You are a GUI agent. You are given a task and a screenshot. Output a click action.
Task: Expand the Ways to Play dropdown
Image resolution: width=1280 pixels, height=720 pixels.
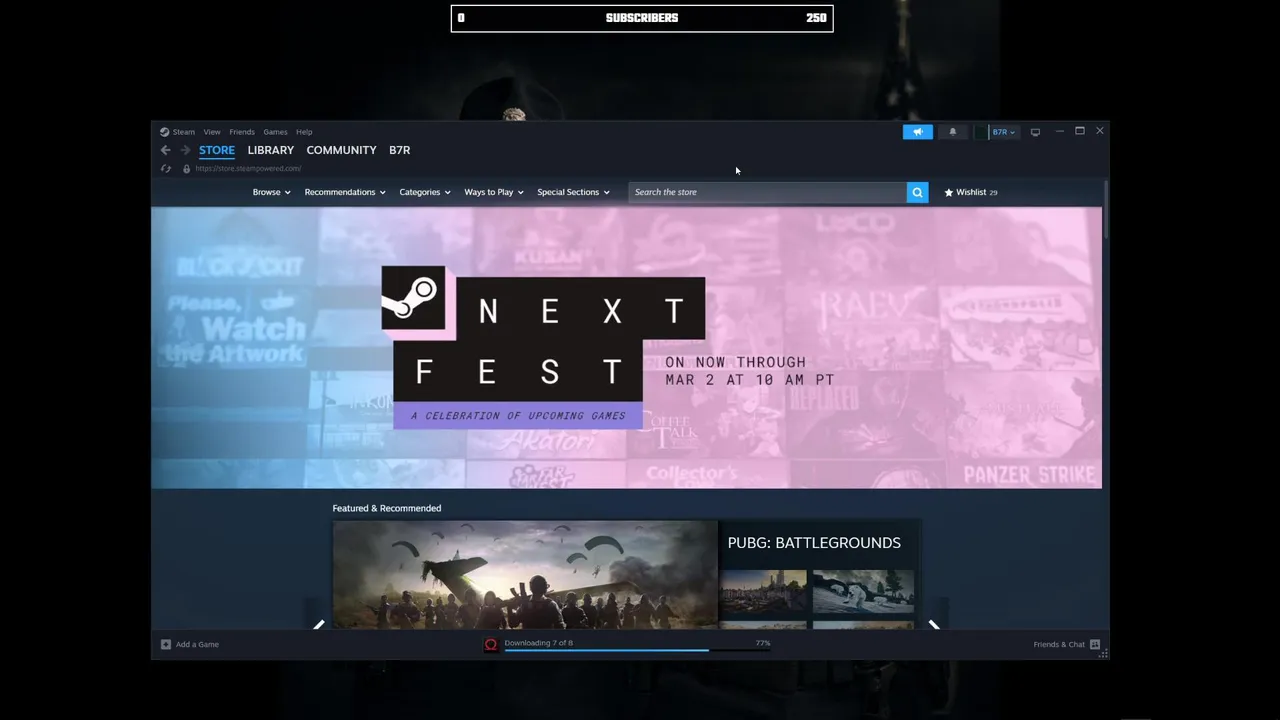coord(494,192)
